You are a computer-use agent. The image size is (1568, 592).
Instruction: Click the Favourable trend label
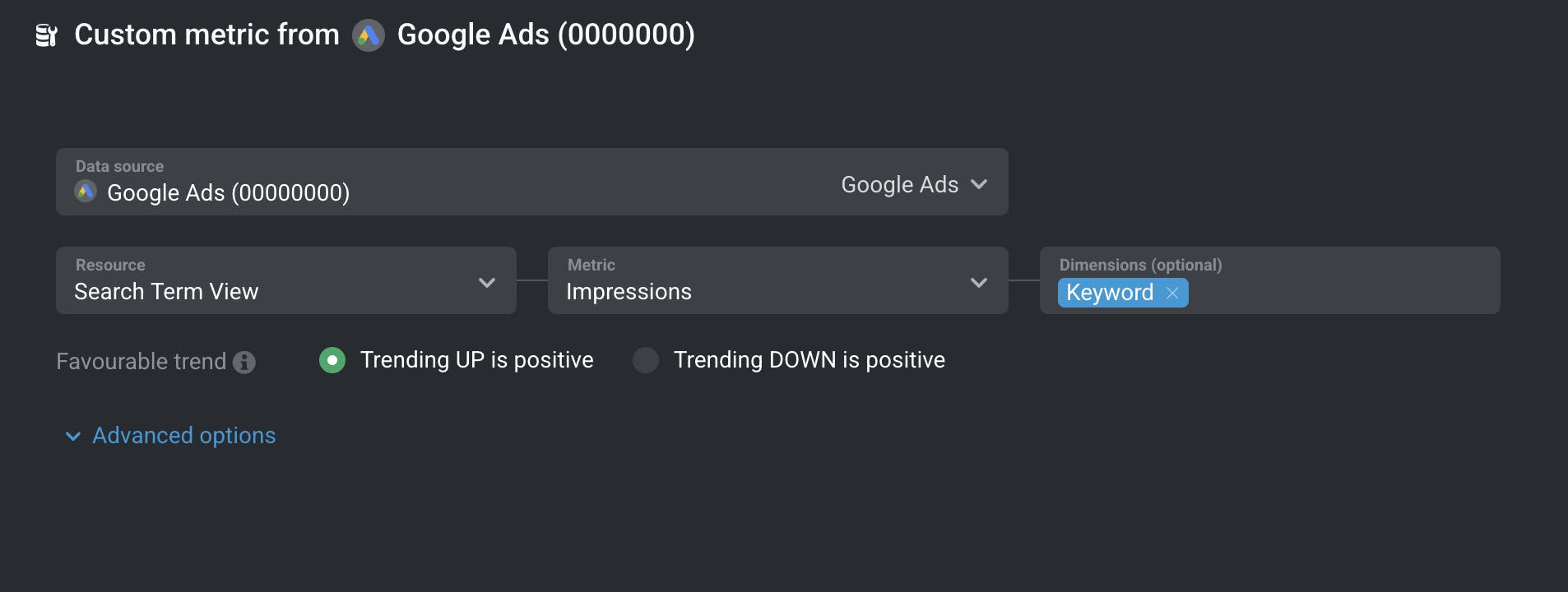(141, 362)
